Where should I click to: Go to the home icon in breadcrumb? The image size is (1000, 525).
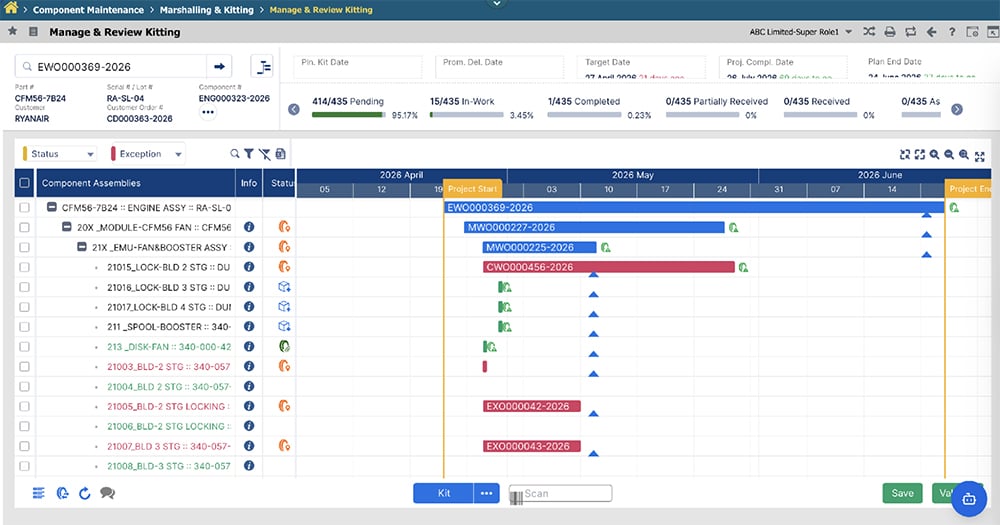[x=11, y=8]
